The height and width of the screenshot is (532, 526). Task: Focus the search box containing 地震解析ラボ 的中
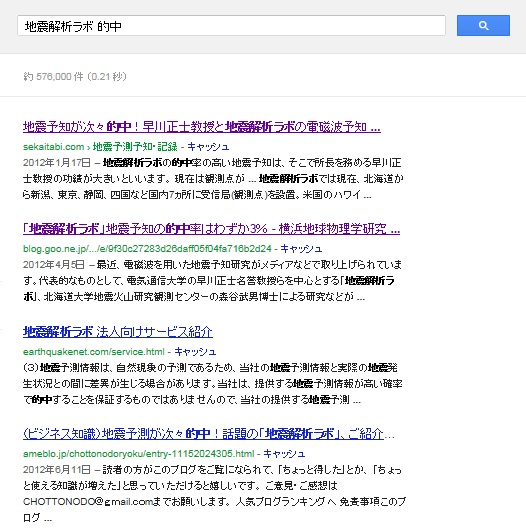pyautogui.click(x=231, y=25)
